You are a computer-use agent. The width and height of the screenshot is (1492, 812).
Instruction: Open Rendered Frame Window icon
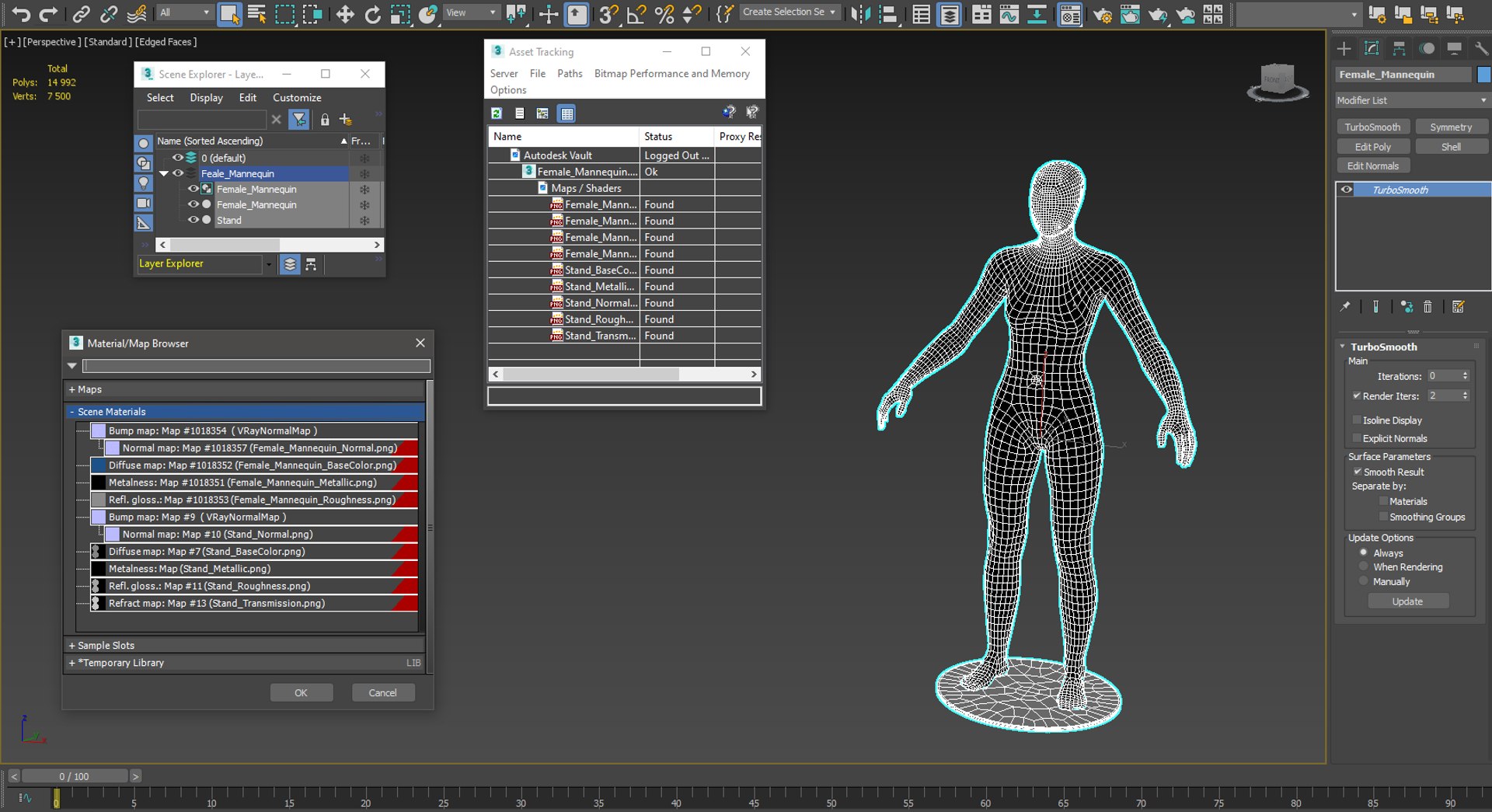pyautogui.click(x=1130, y=13)
